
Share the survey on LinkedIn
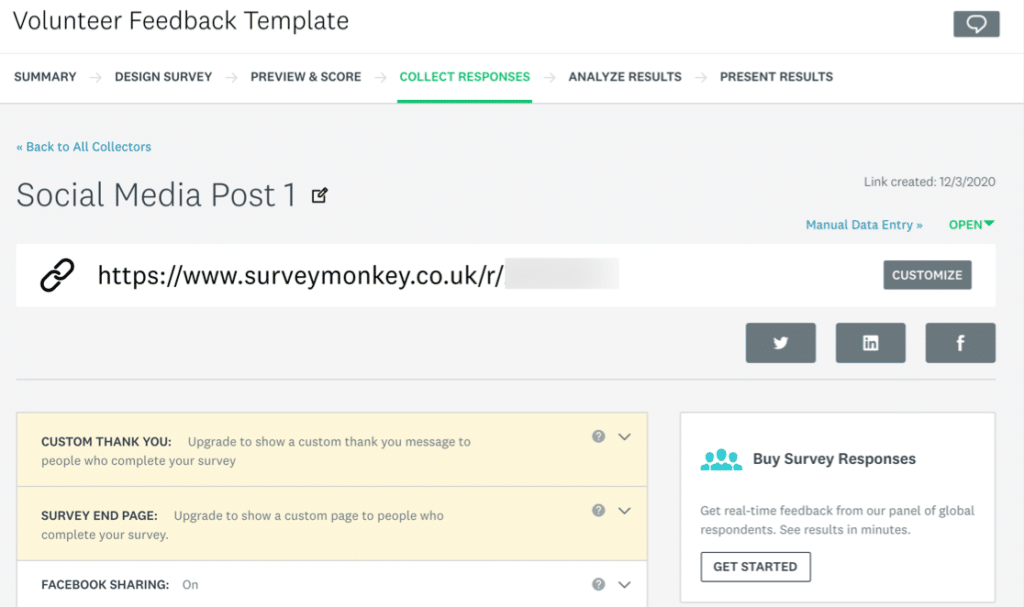click(x=870, y=343)
